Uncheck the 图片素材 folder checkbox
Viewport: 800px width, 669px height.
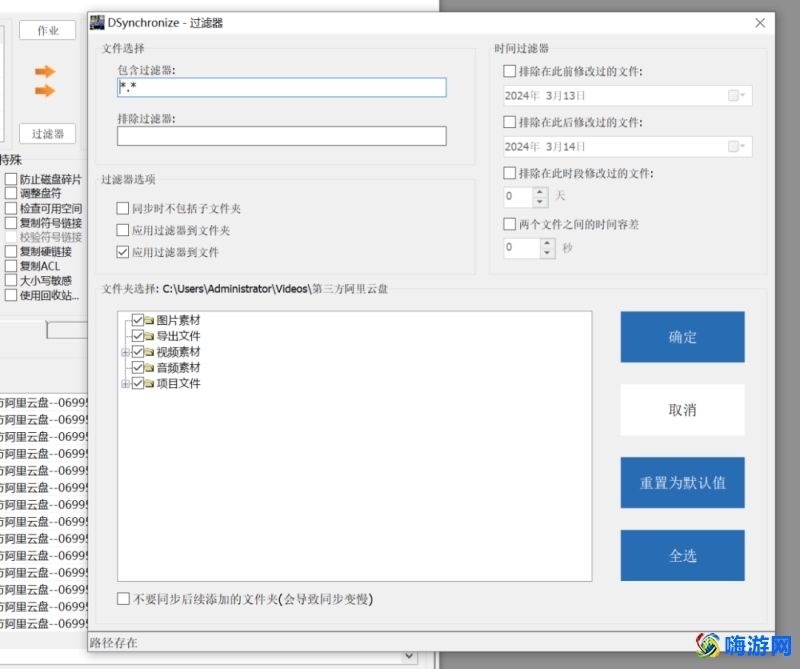[138, 320]
